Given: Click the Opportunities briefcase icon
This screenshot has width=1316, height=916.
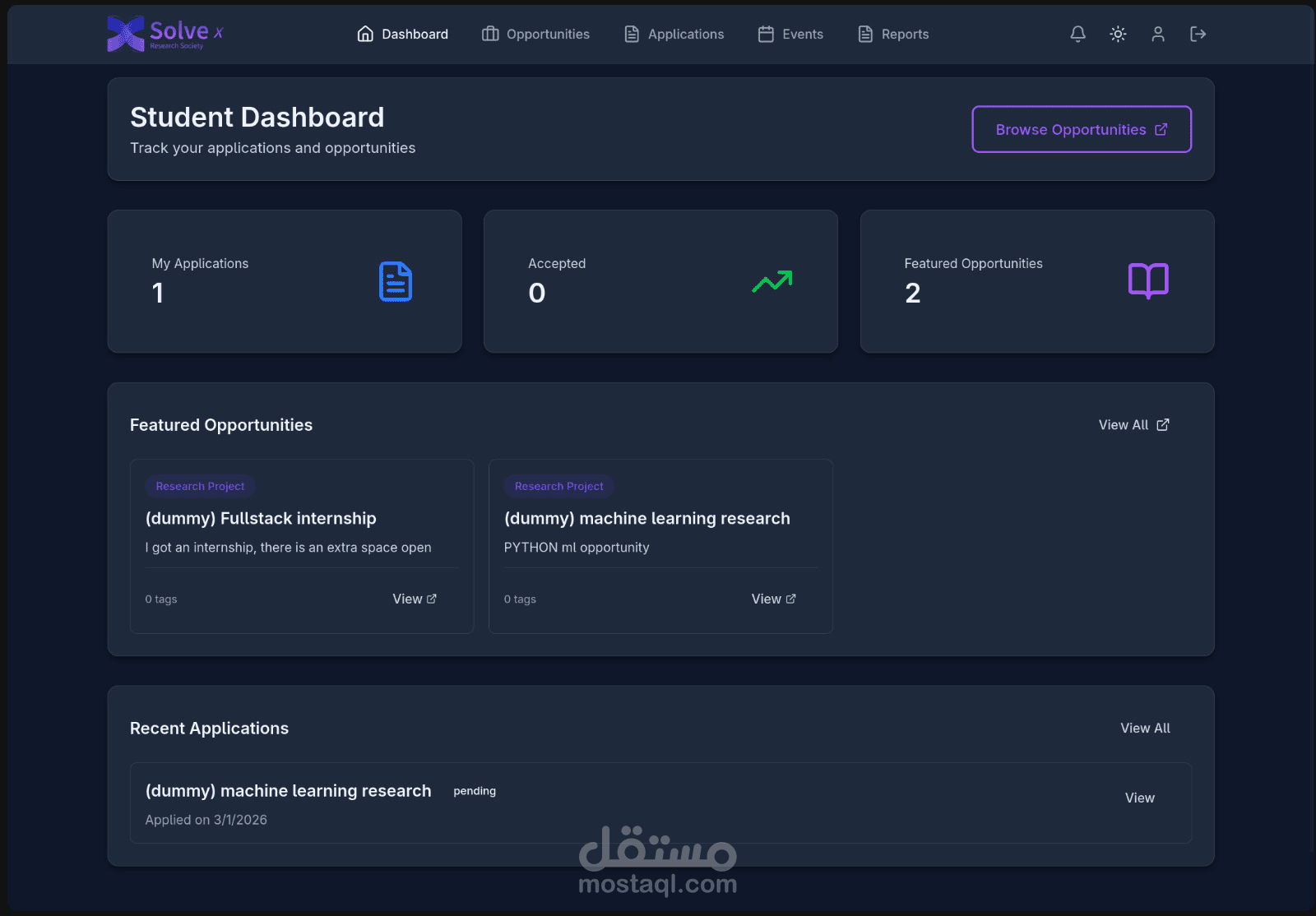Looking at the screenshot, I should point(490,34).
